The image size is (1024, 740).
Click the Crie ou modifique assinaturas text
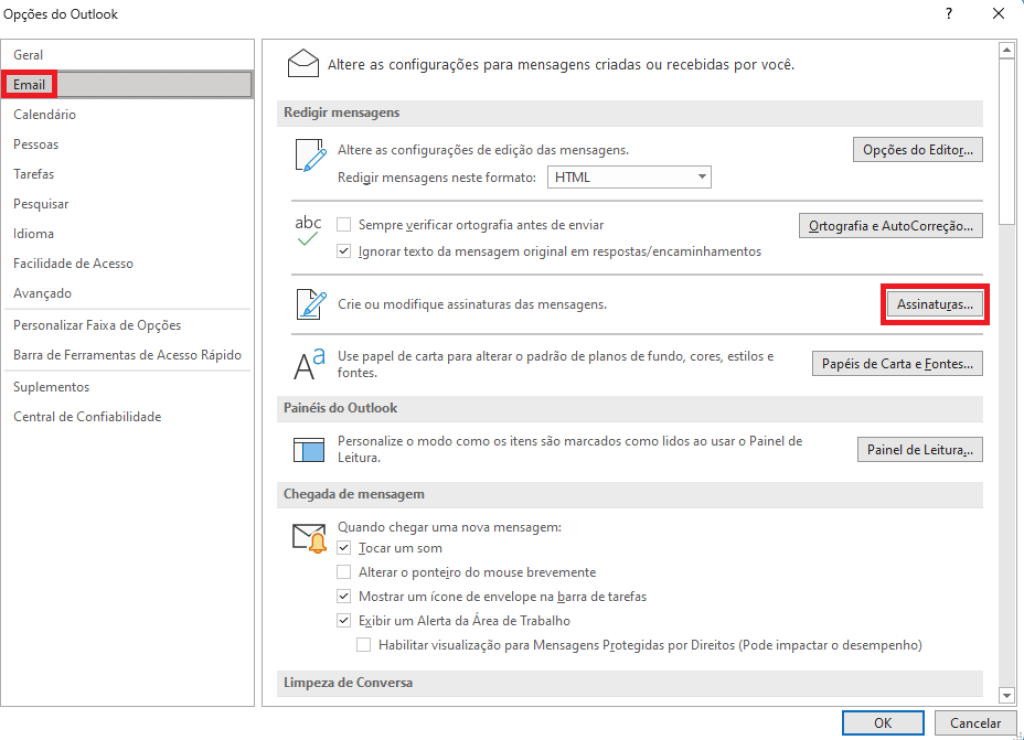(472, 304)
